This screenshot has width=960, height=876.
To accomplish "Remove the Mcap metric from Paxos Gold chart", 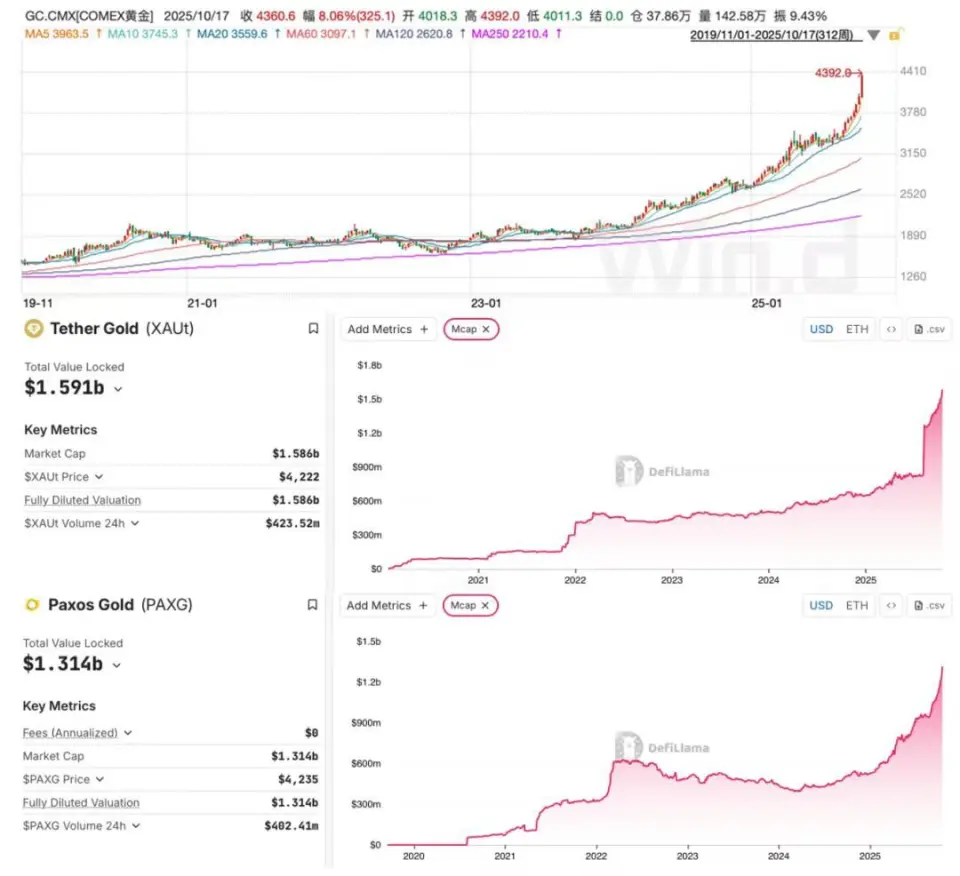I will tap(485, 605).
